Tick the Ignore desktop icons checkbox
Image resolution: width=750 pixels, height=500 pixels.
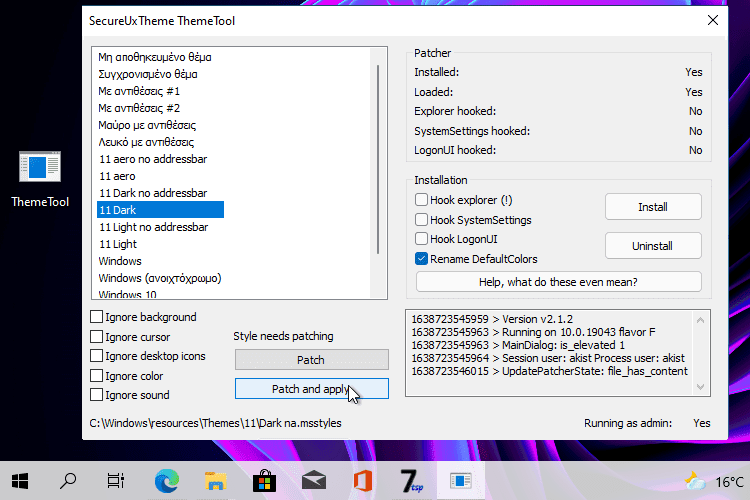[96, 356]
